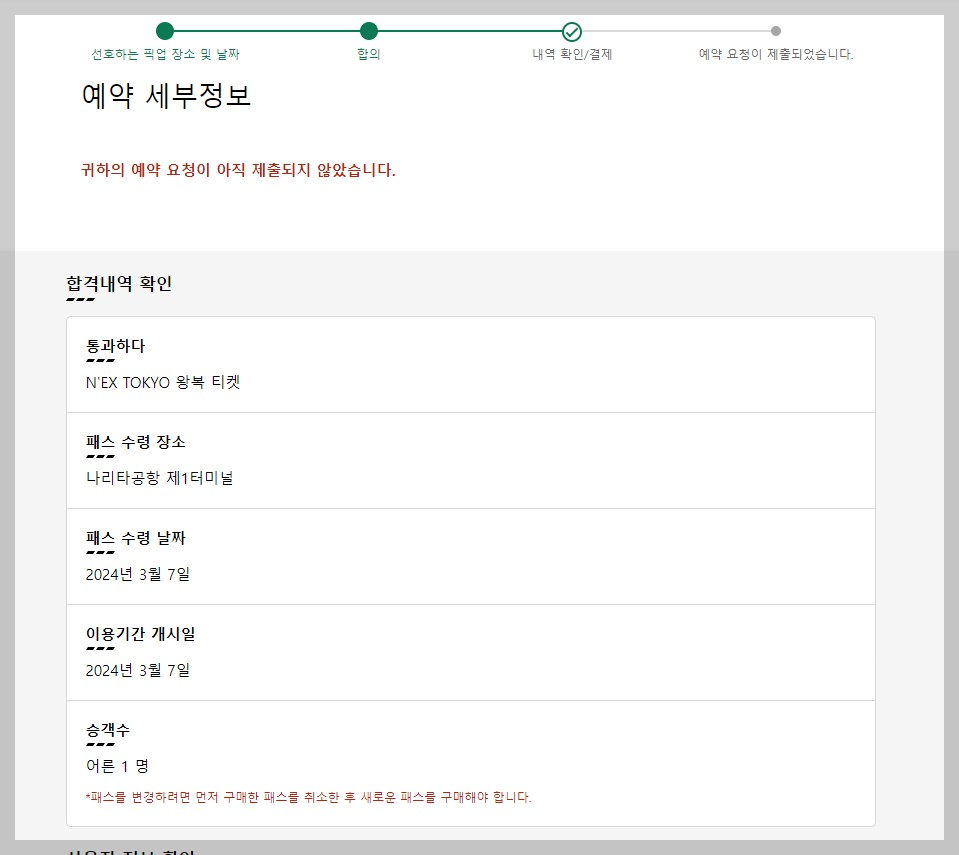Click the 통과하다 field label
The width and height of the screenshot is (959, 855).
[x=116, y=346]
